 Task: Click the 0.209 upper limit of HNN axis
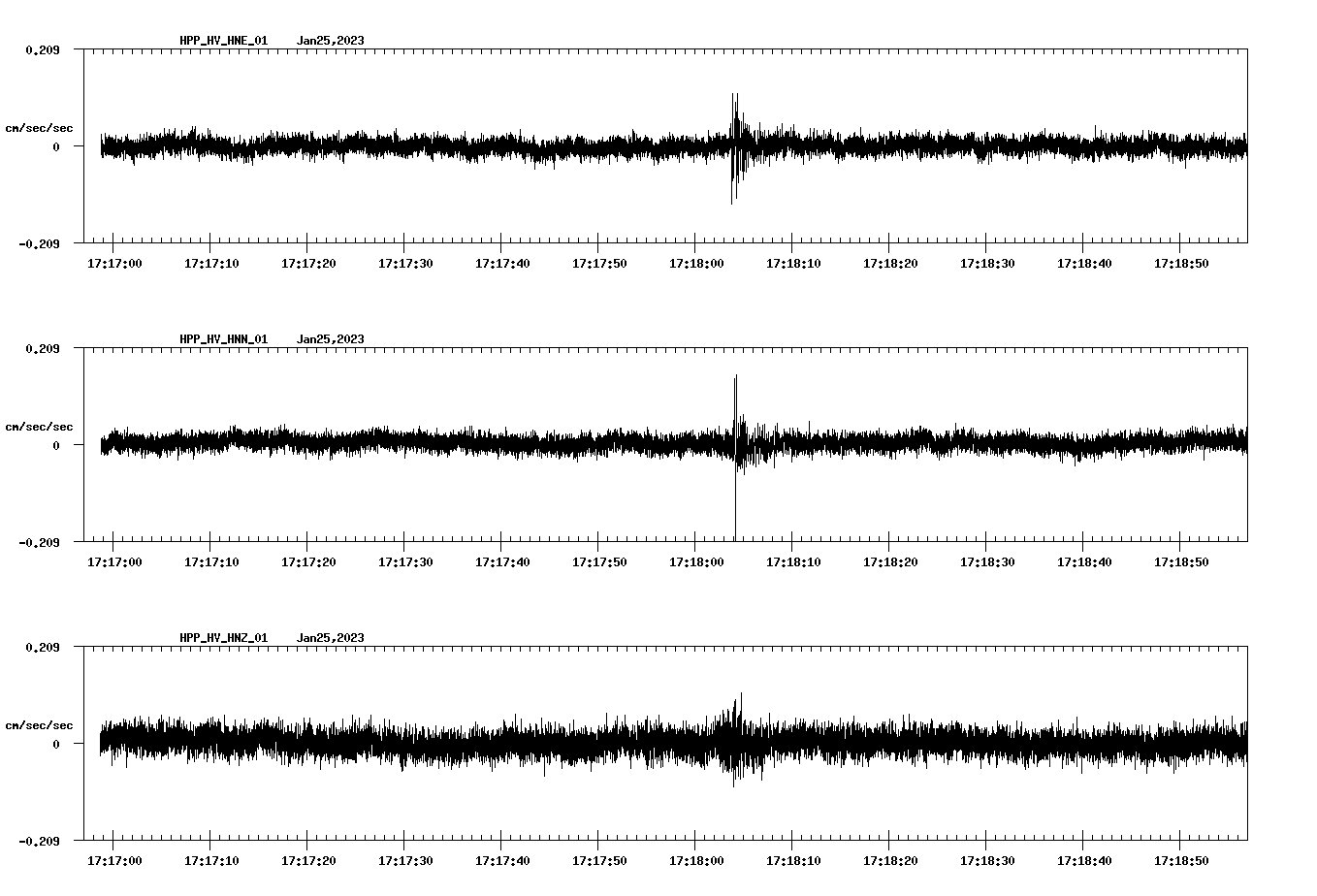tap(42, 348)
